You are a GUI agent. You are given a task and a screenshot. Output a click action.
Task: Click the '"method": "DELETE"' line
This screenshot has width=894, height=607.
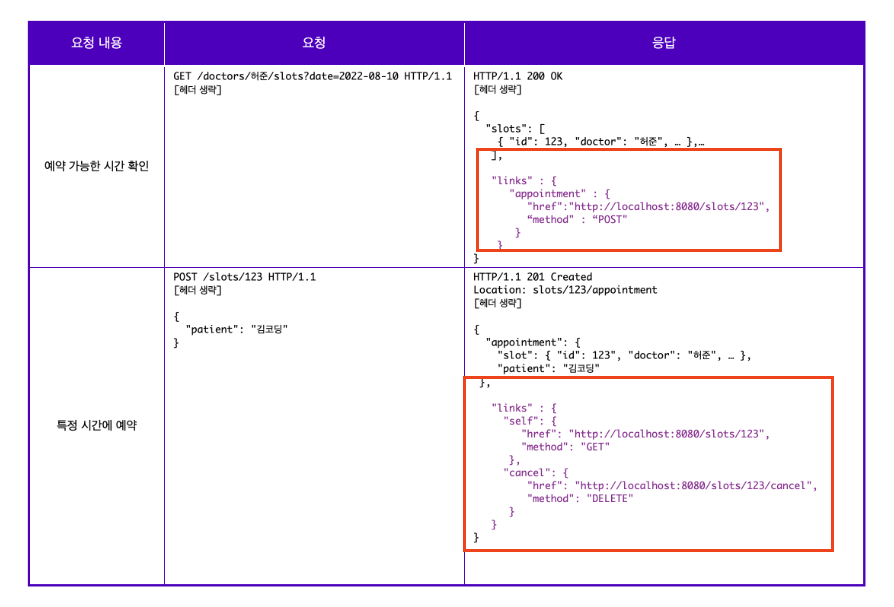click(580, 499)
